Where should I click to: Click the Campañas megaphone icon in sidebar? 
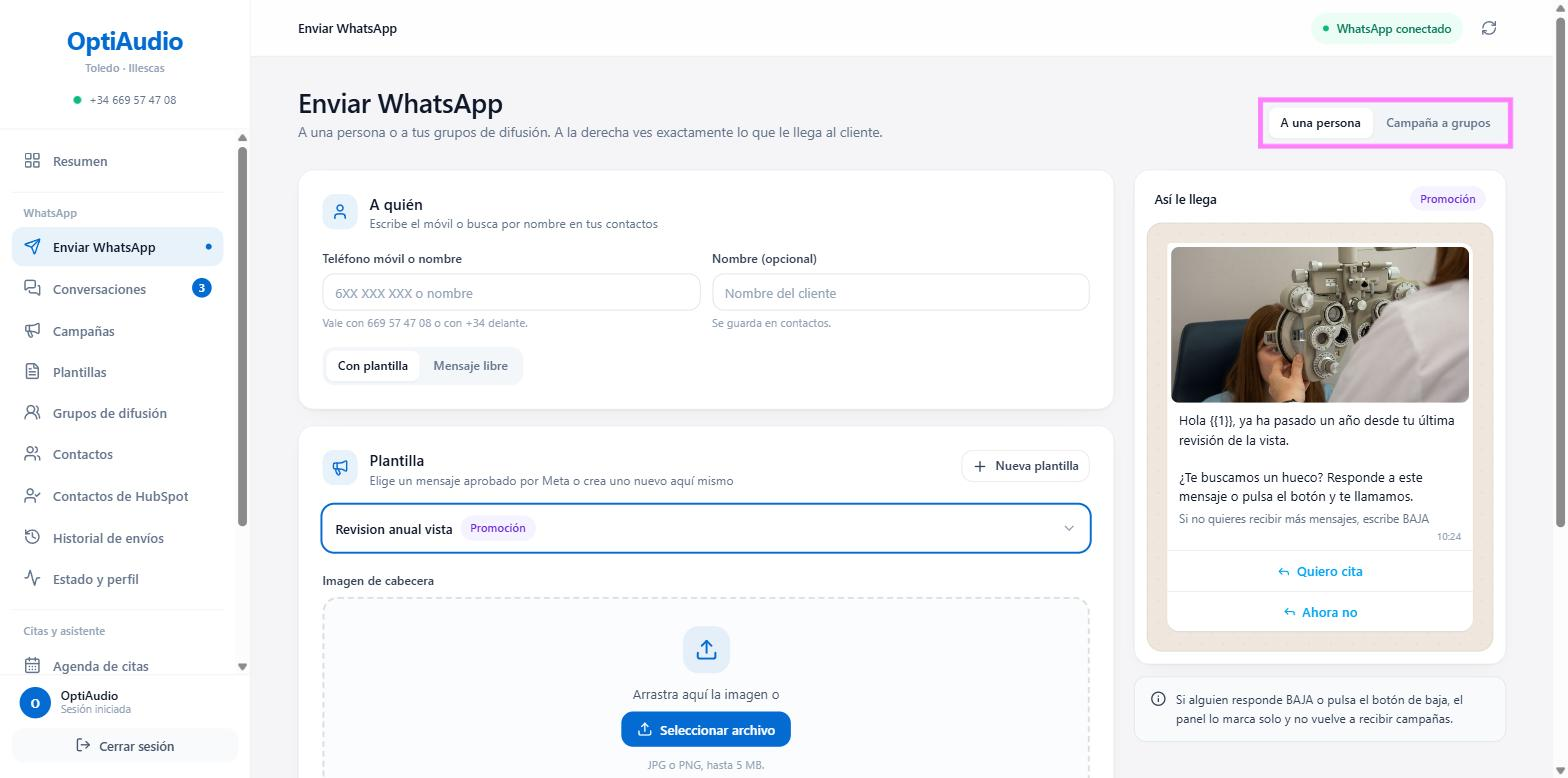coord(32,330)
